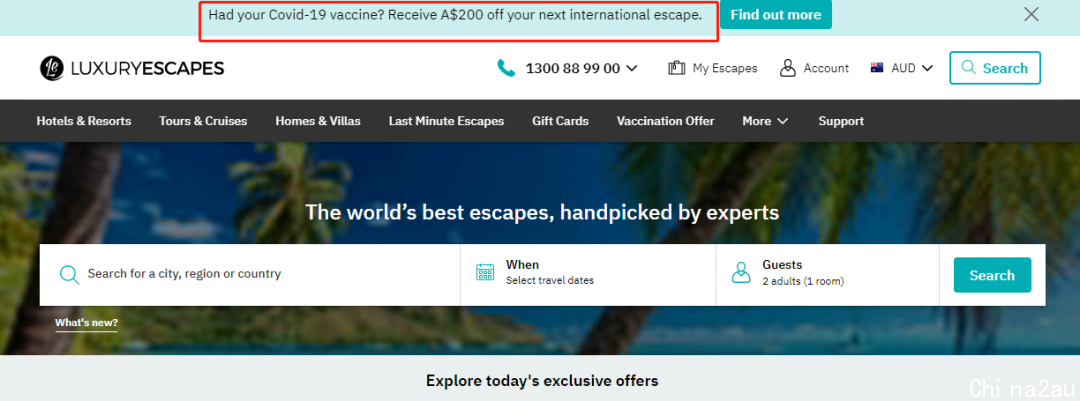1080x401 pixels.
Task: Click the magnifier icon in destination field
Action: (70, 274)
